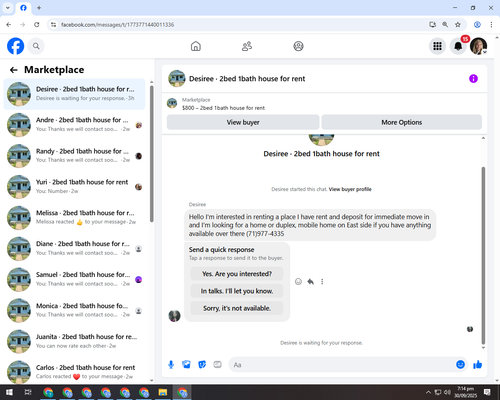
Task: Open File Explorer on taskbar
Action: click(163, 392)
